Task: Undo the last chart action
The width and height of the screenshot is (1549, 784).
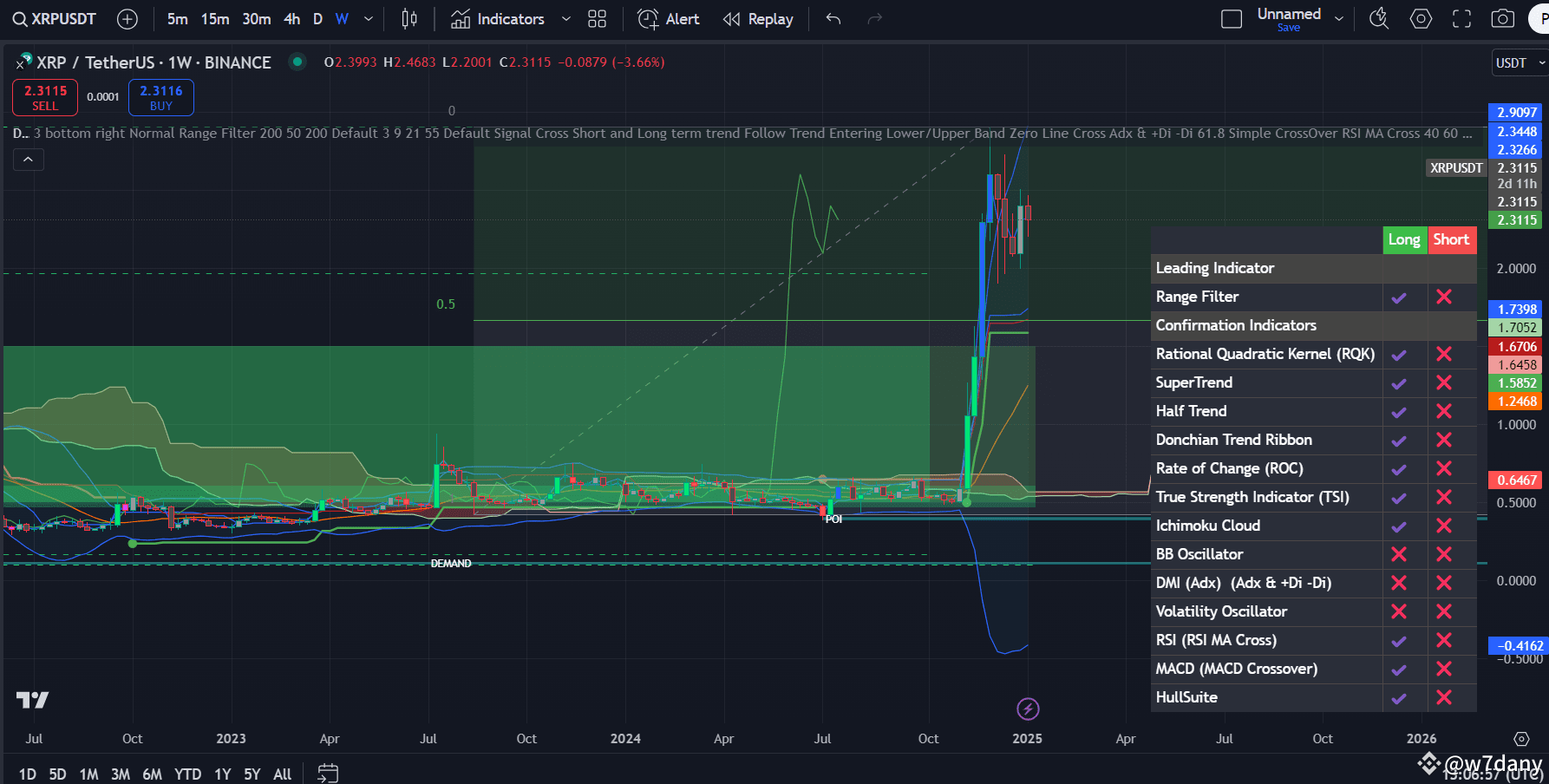Action: (x=832, y=18)
